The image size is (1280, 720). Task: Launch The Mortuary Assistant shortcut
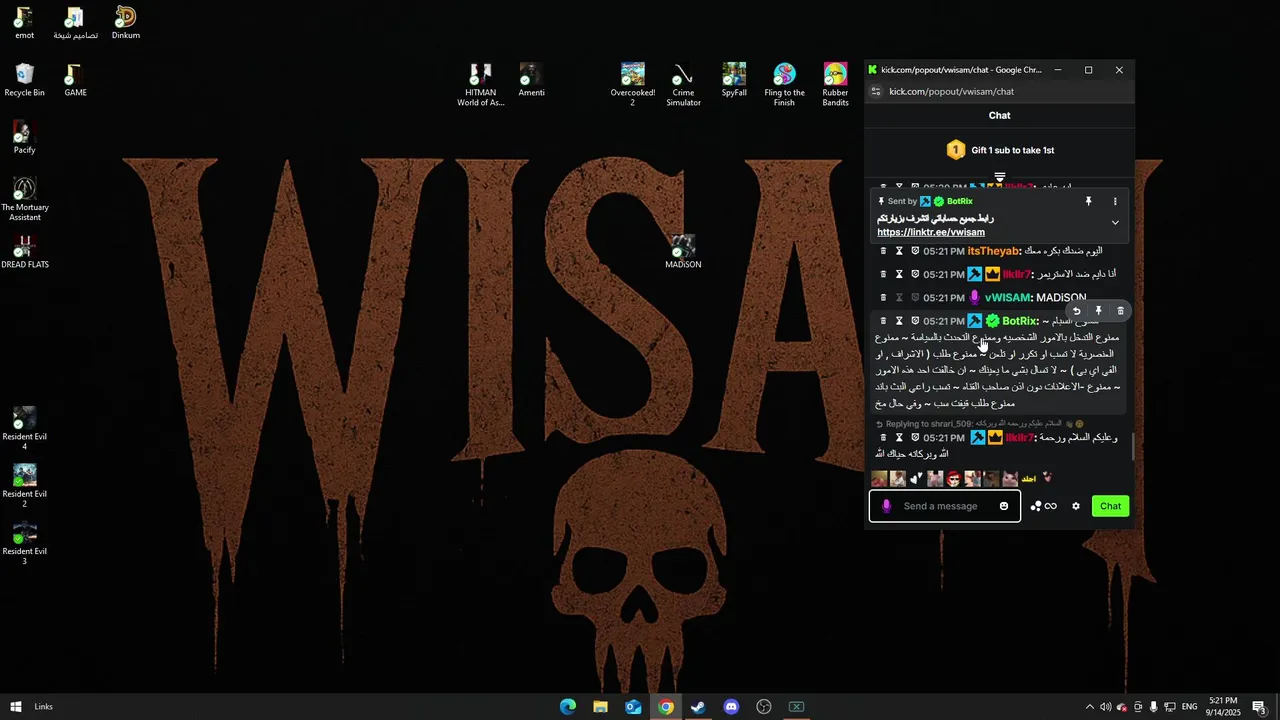(x=24, y=199)
